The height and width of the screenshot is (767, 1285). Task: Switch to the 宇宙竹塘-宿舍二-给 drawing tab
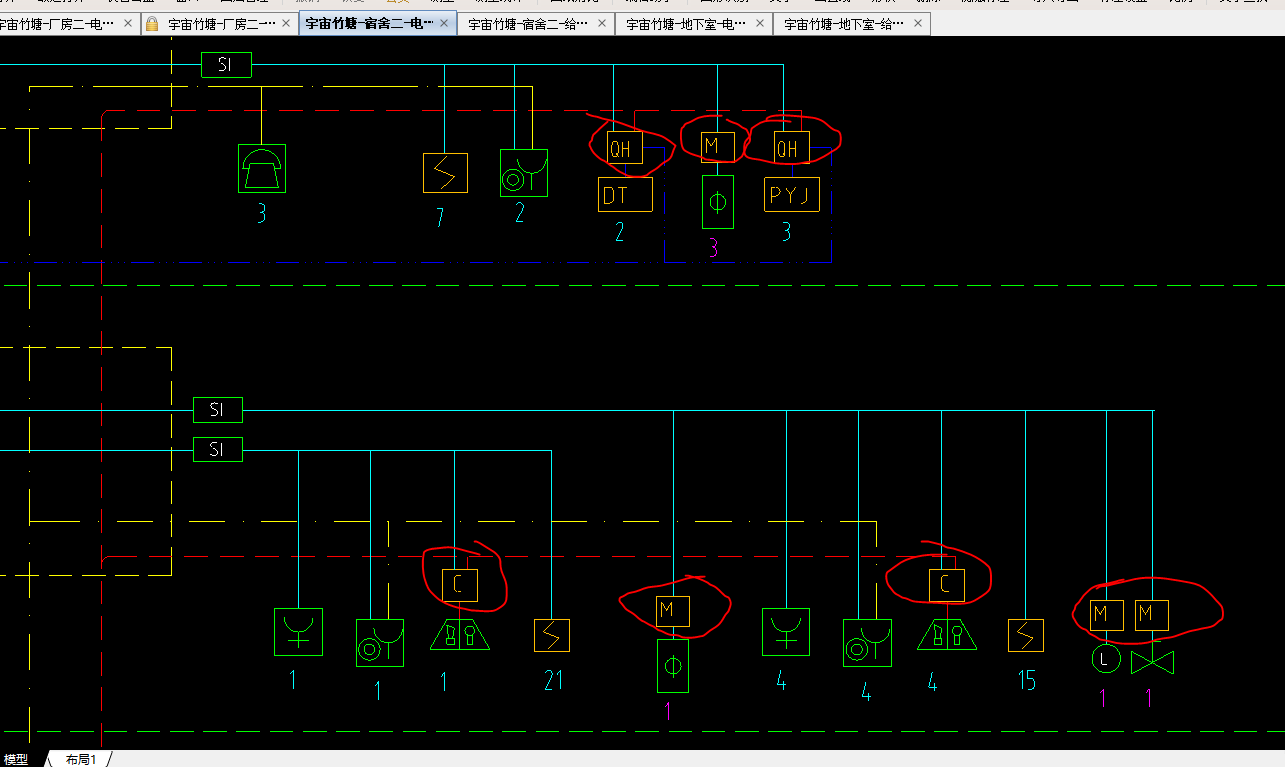527,23
